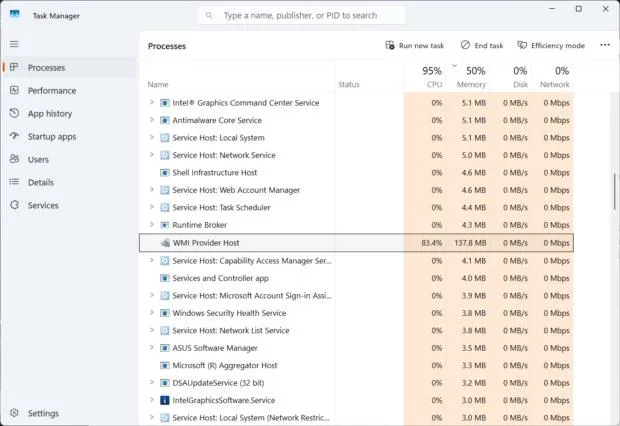Image resolution: width=620 pixels, height=426 pixels.
Task: Open the three-dot more options menu
Action: [605, 45]
